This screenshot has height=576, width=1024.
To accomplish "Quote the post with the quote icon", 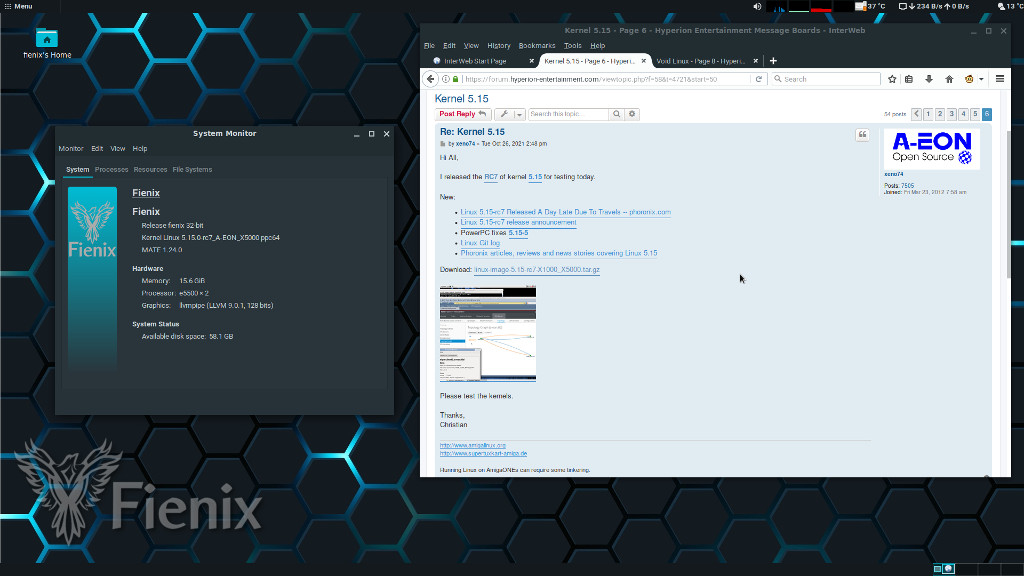I will 862,135.
